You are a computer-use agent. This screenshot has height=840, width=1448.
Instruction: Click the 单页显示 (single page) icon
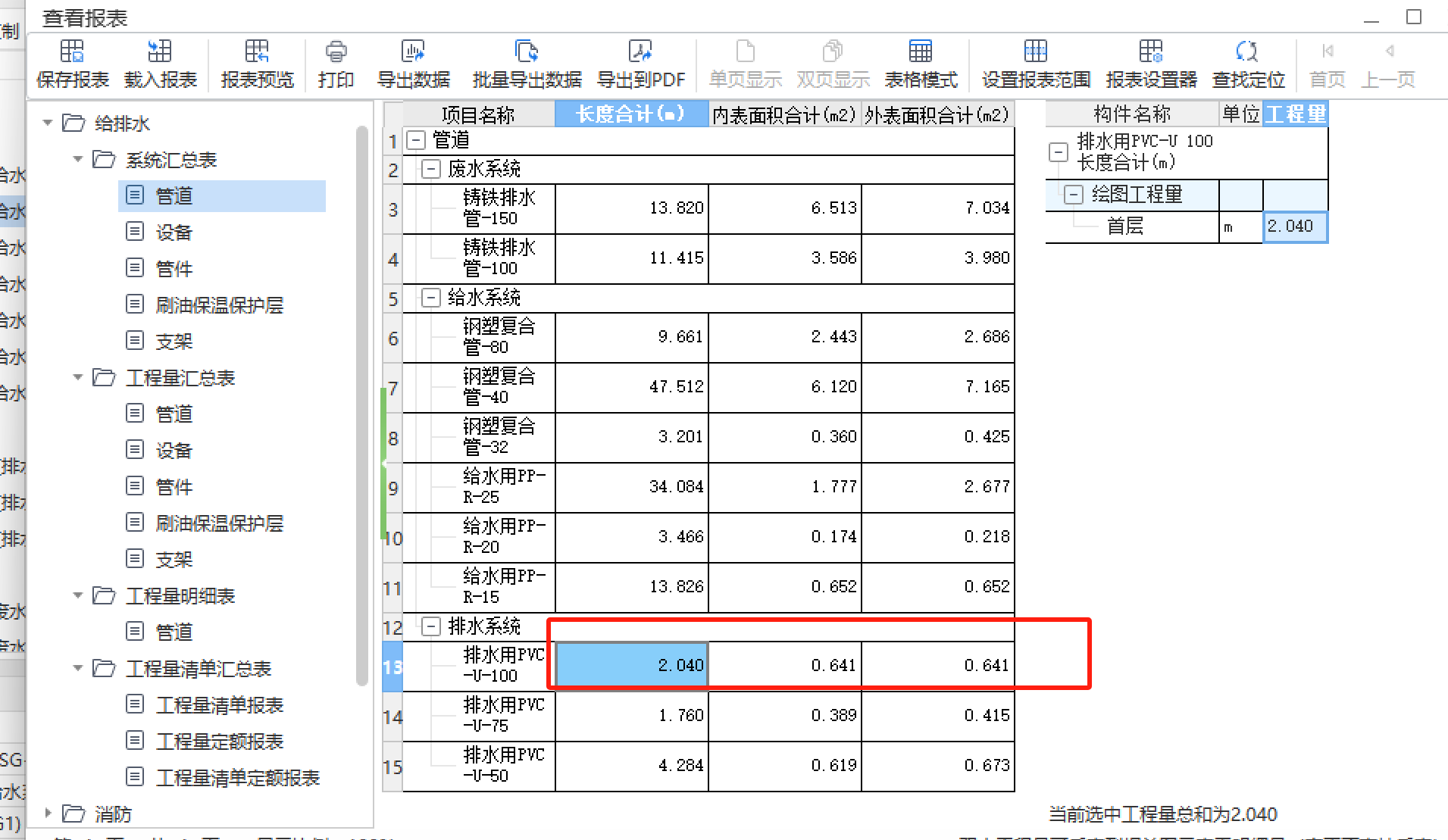pyautogui.click(x=746, y=52)
